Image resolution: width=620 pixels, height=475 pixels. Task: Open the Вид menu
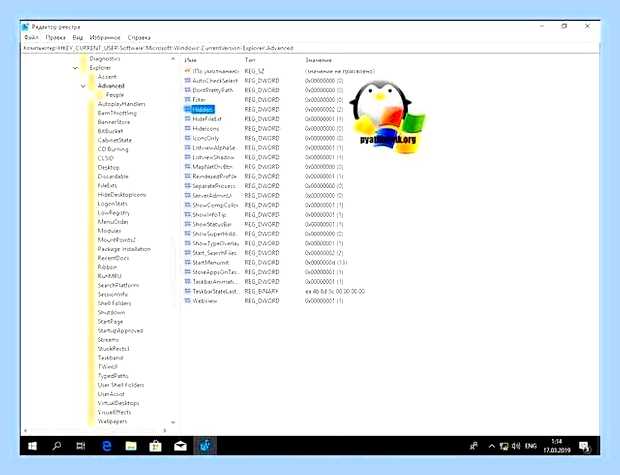[78, 37]
